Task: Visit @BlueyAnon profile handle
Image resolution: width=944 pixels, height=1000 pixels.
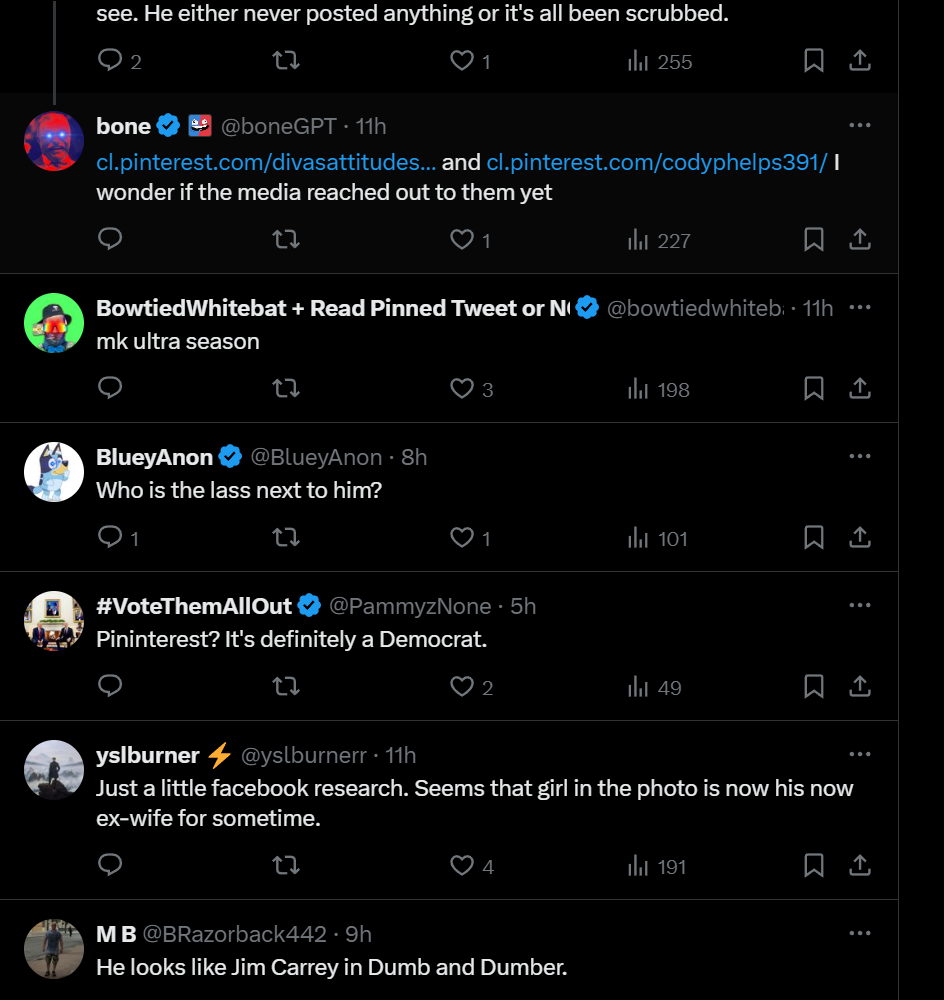Action: pos(316,457)
